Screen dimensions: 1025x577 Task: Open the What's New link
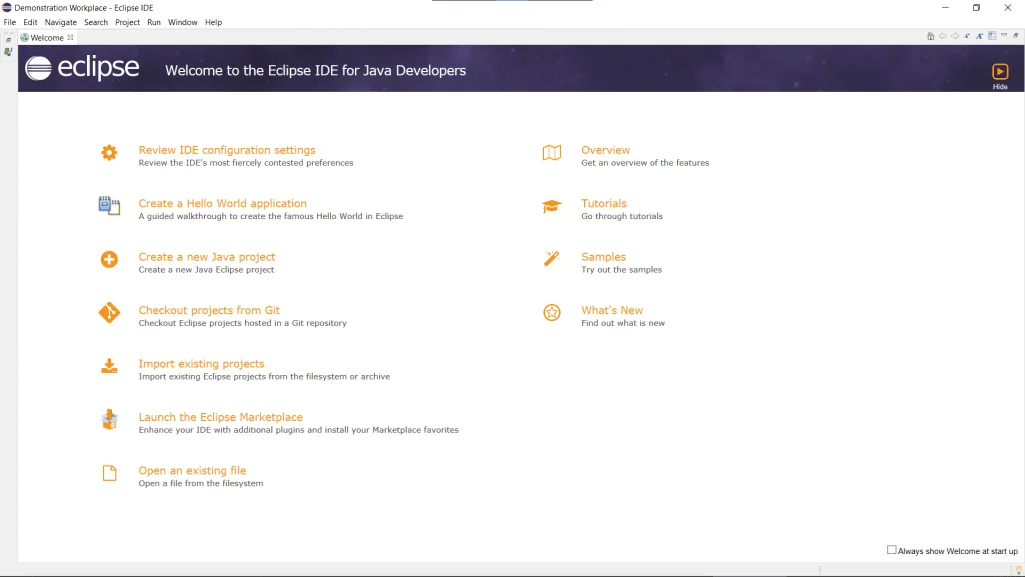[612, 310]
